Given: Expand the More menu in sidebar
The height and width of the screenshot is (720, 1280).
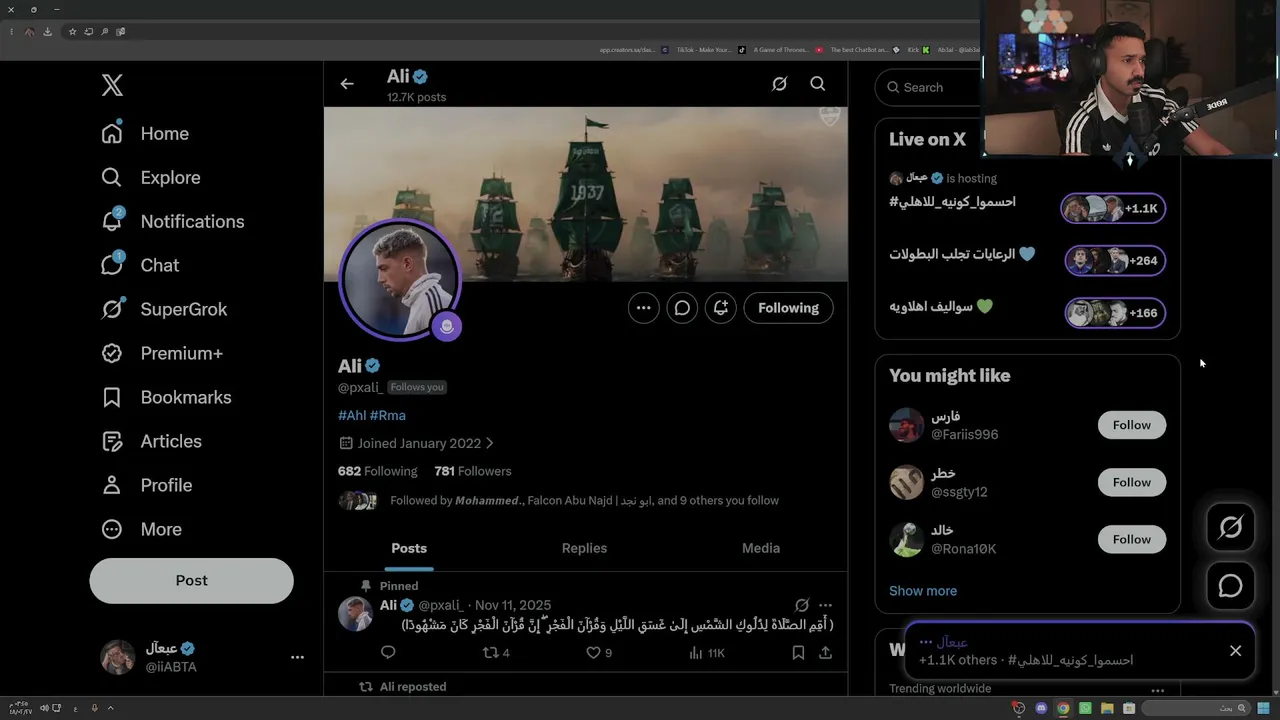Looking at the screenshot, I should 141,529.
